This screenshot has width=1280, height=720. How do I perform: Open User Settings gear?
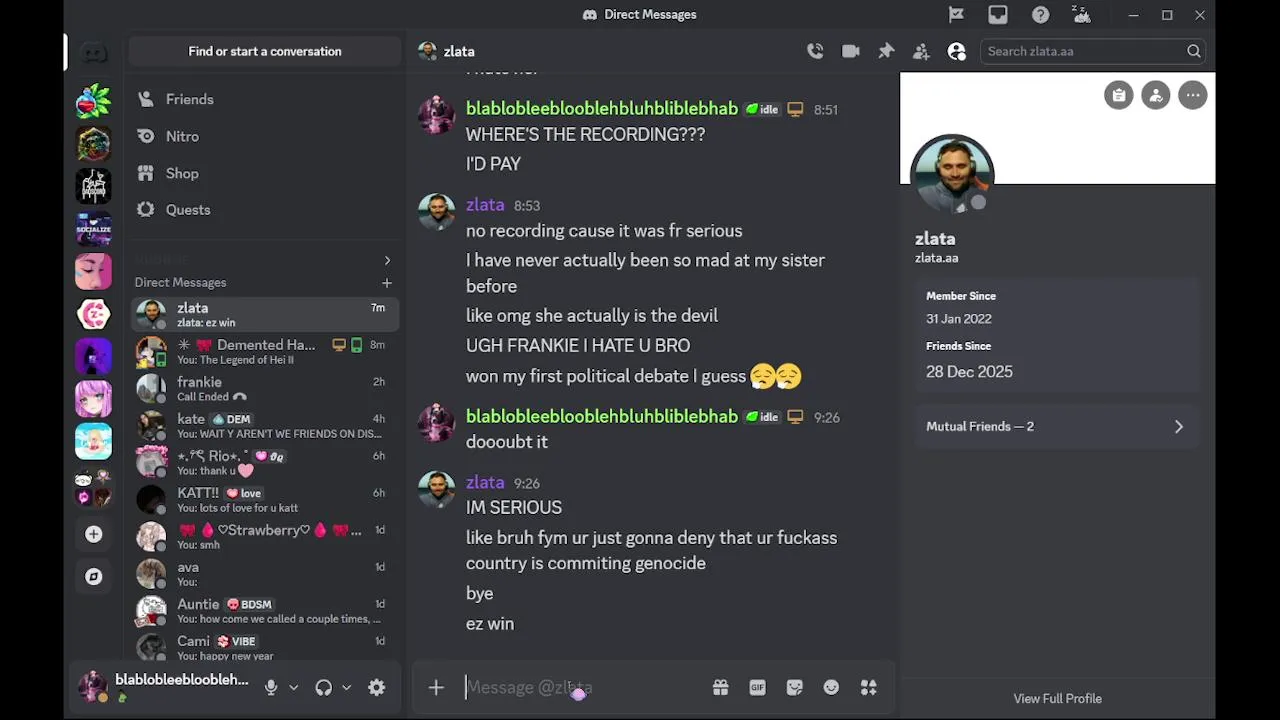(x=376, y=687)
